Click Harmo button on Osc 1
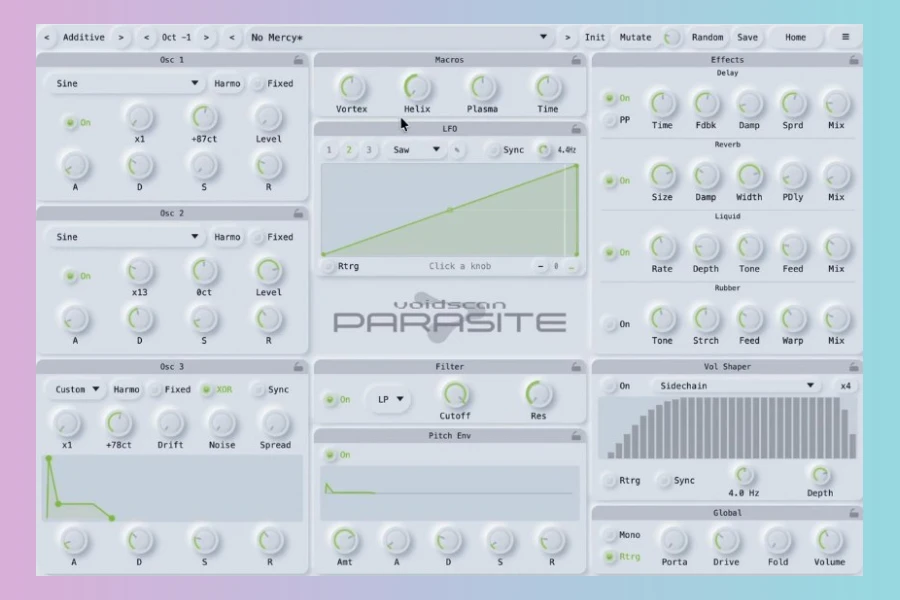Screen dimensions: 900x600 click(x=227, y=84)
